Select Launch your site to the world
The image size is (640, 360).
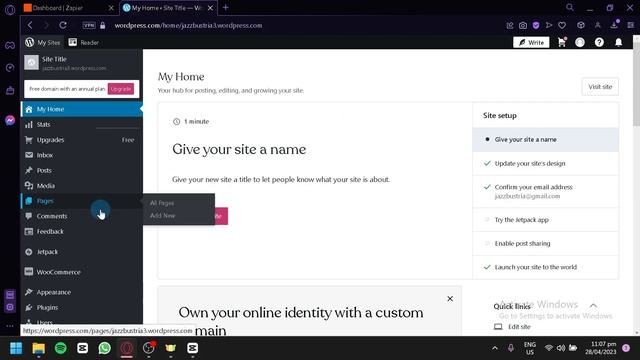pos(545,267)
